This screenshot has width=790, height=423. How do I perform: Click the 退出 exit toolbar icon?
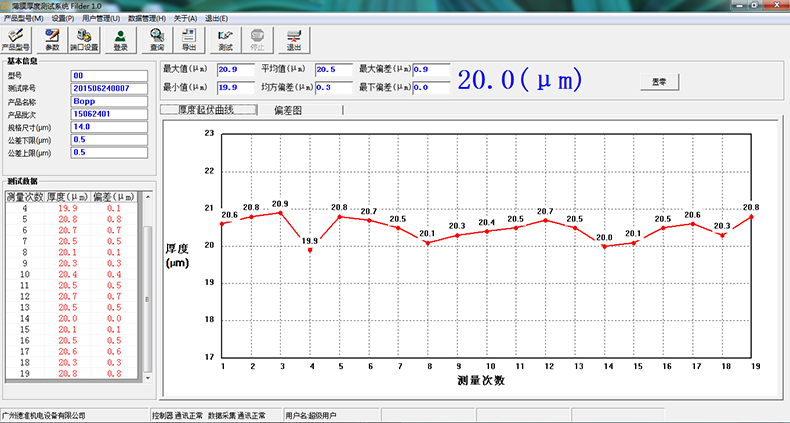pyautogui.click(x=293, y=39)
